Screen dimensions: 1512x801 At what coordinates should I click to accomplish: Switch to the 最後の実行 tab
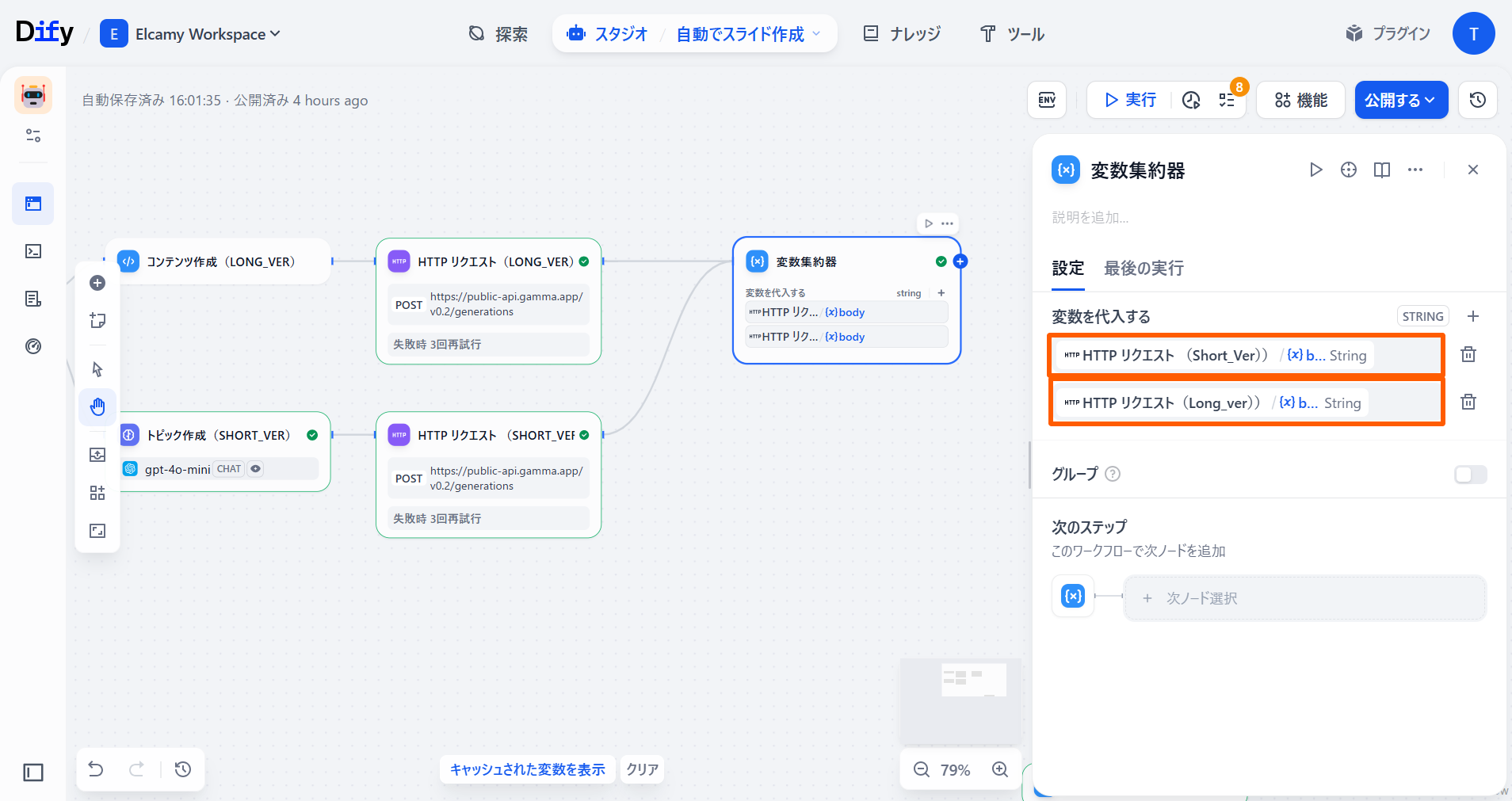coord(1144,269)
